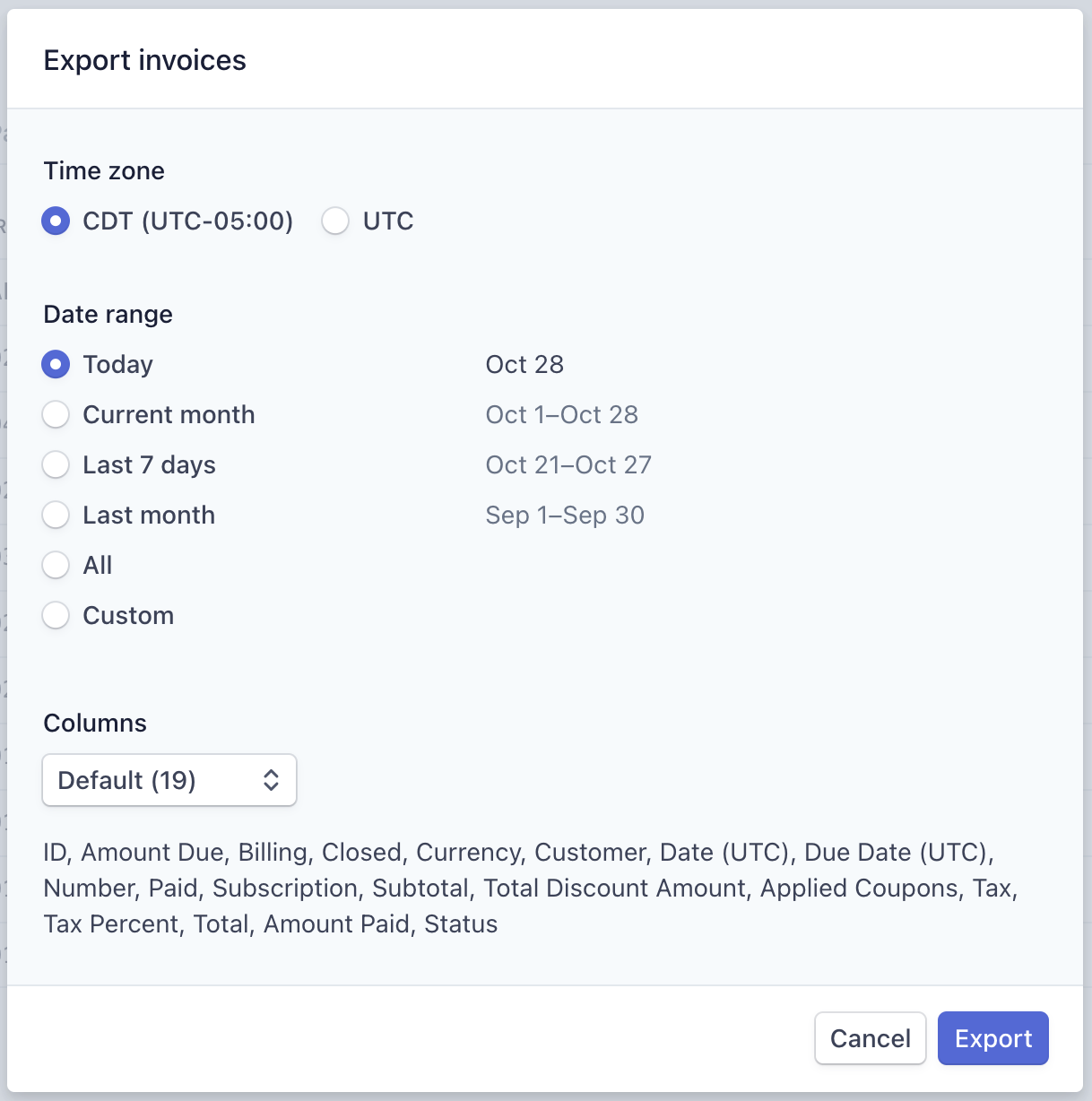1092x1101 pixels.
Task: Select the CDT (UTC-05:00) time zone radio
Action: (x=56, y=221)
